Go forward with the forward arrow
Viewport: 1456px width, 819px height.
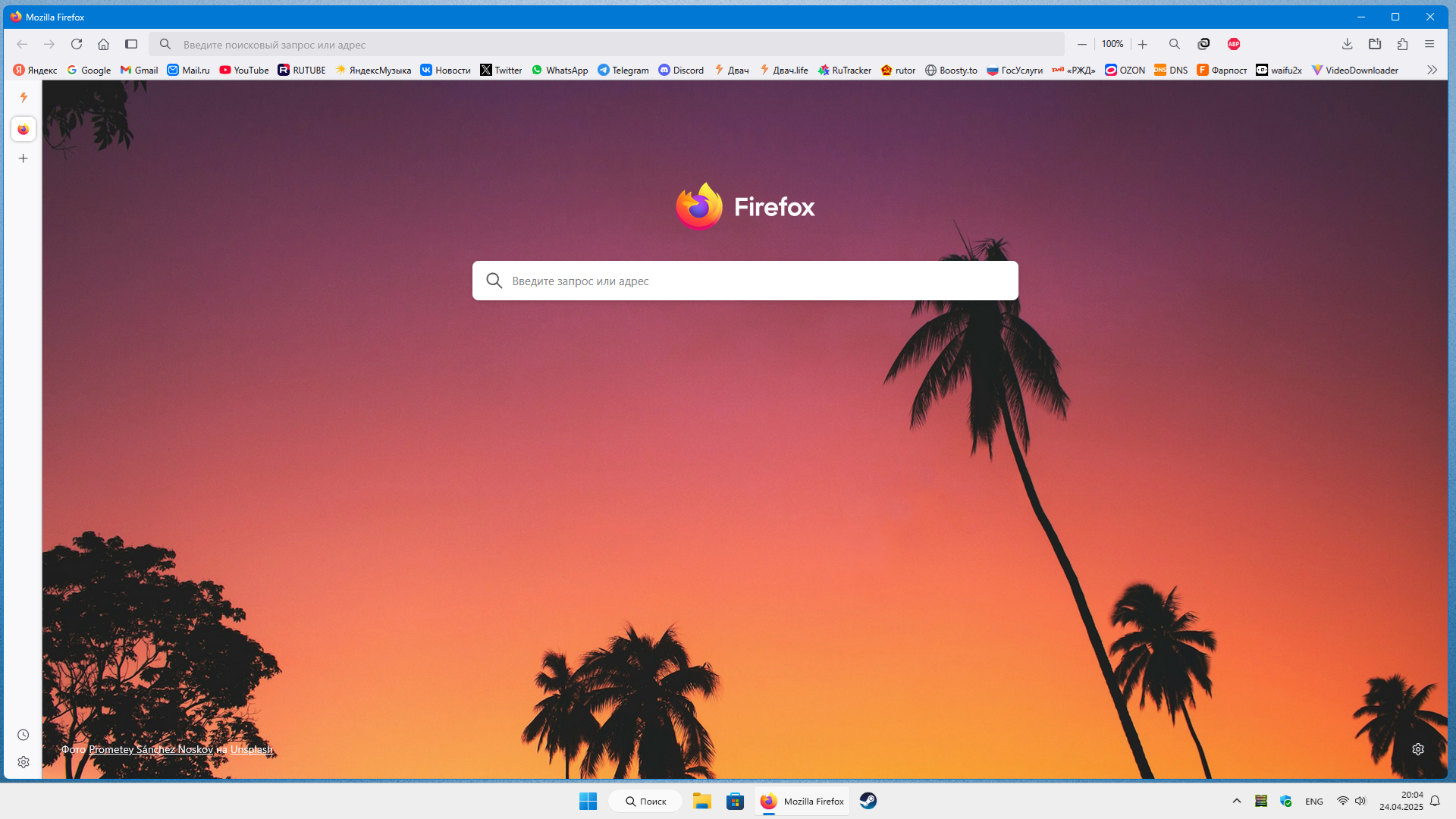(49, 44)
